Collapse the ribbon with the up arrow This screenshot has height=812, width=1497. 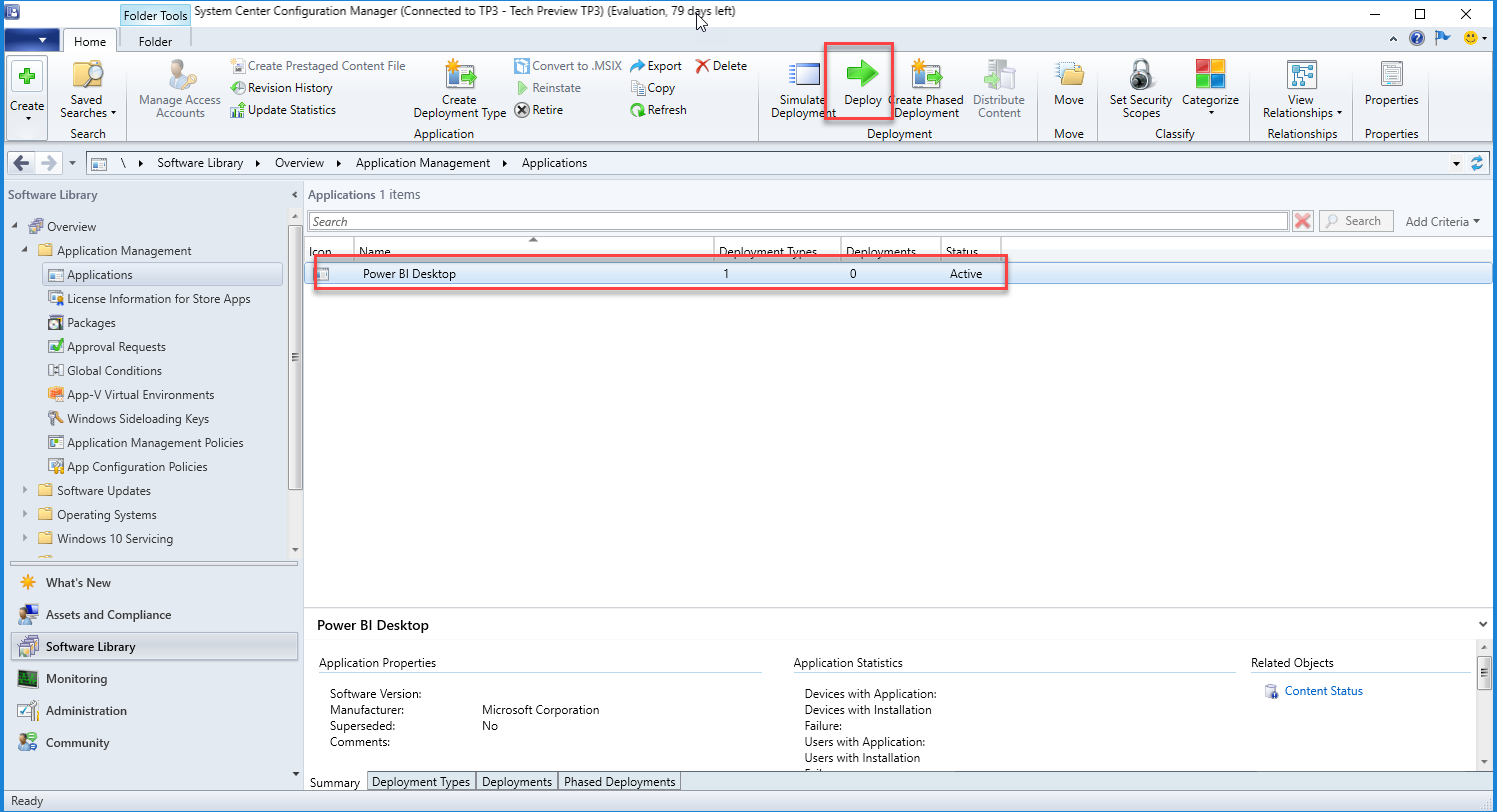coord(1395,39)
